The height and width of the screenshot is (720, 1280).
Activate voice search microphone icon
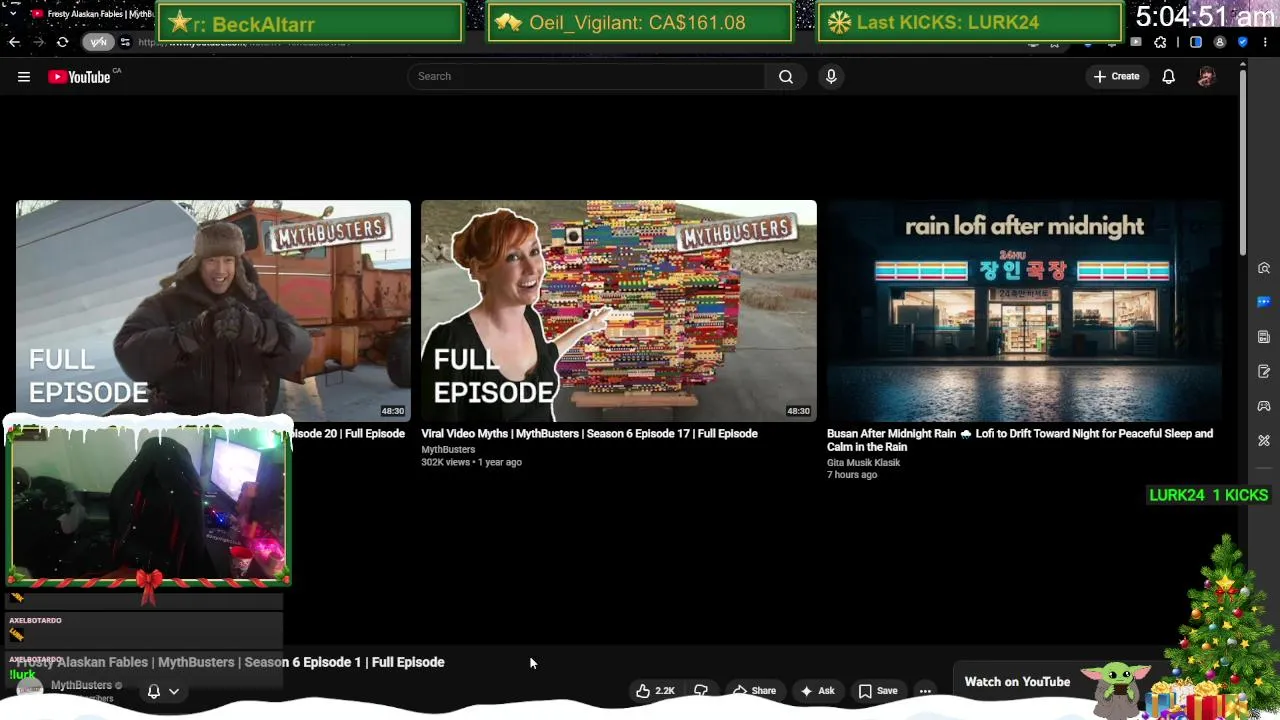831,76
